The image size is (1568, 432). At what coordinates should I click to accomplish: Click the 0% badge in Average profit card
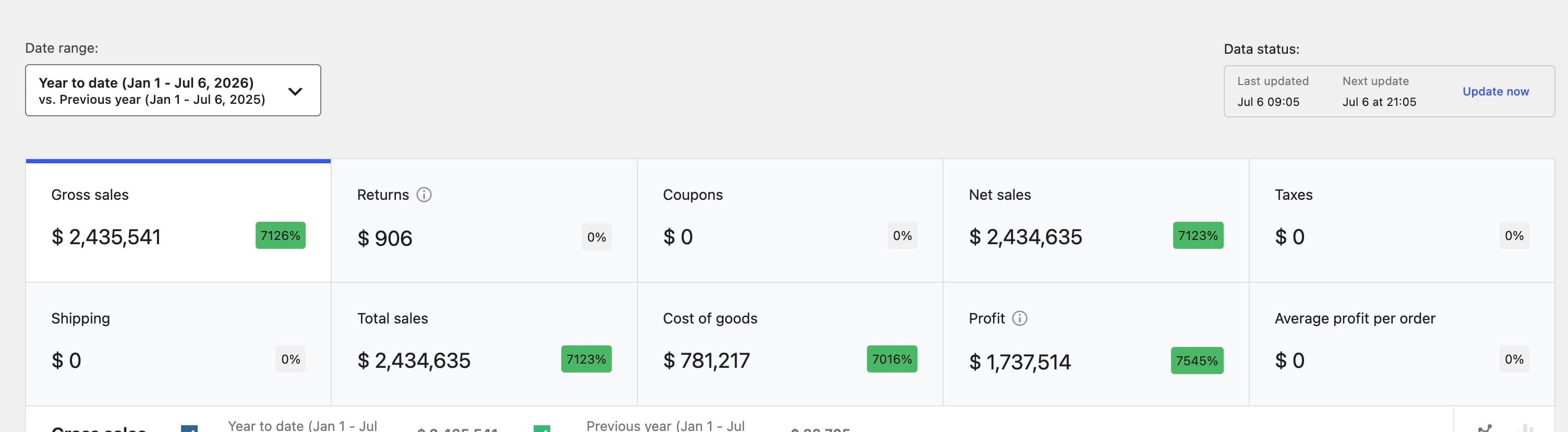pyautogui.click(x=1514, y=359)
